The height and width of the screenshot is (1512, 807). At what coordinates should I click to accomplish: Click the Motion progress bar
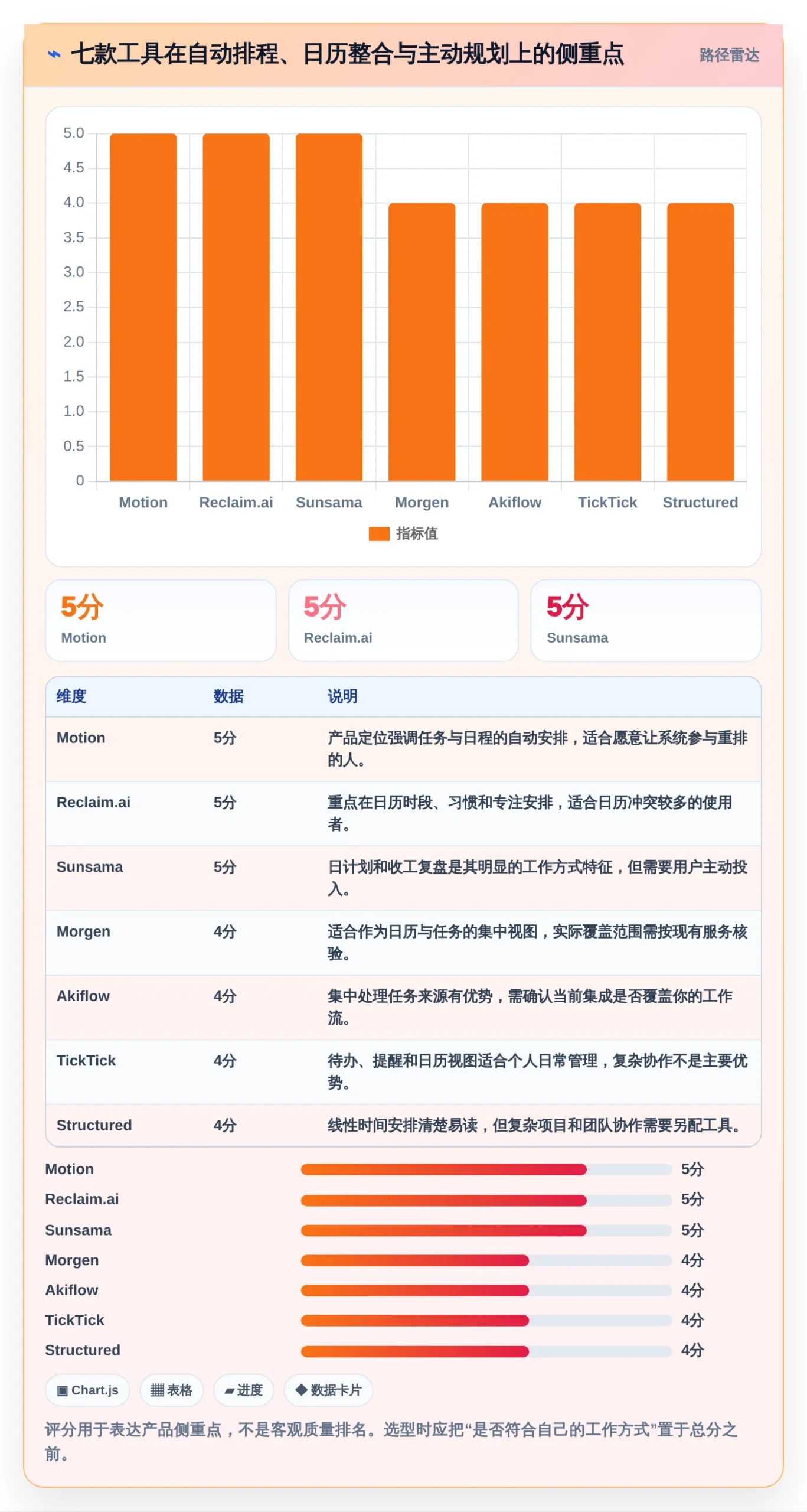point(486,1169)
